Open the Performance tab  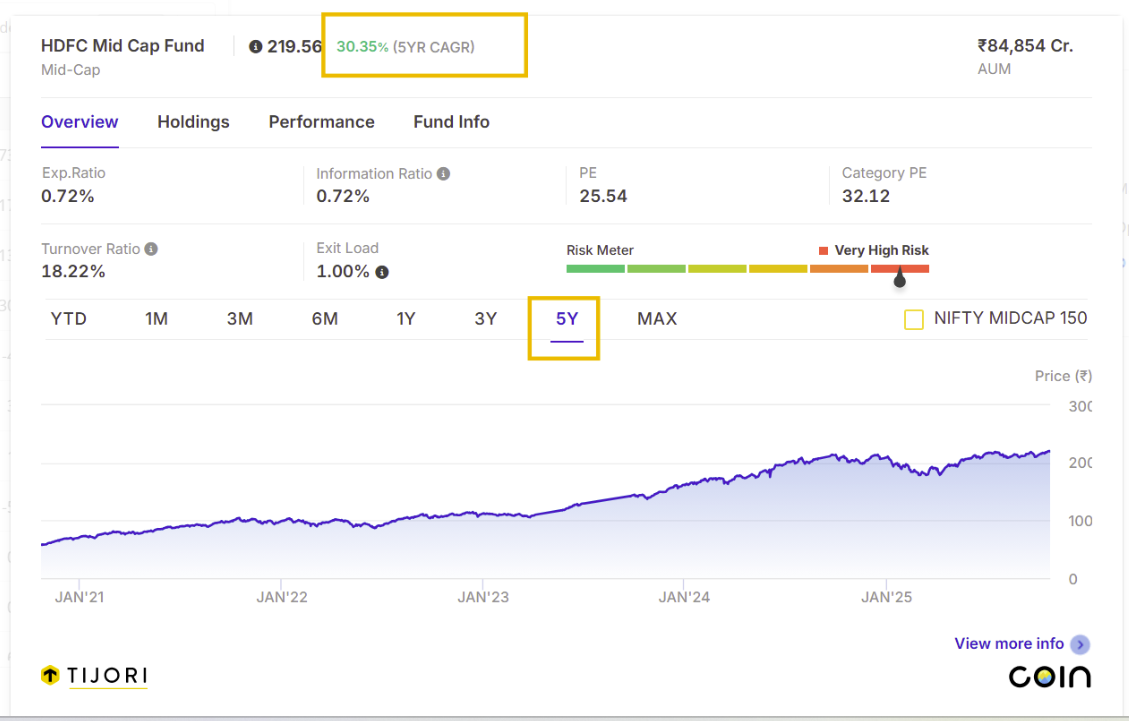[321, 122]
